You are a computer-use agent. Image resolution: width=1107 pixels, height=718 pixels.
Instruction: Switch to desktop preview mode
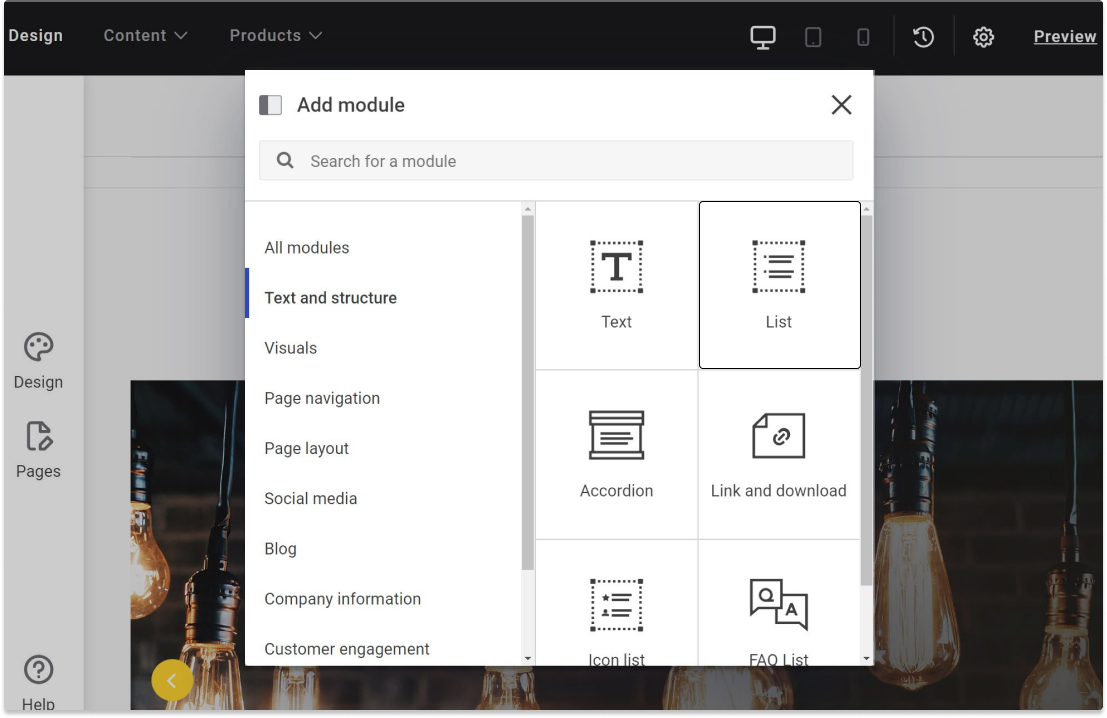pyautogui.click(x=763, y=36)
